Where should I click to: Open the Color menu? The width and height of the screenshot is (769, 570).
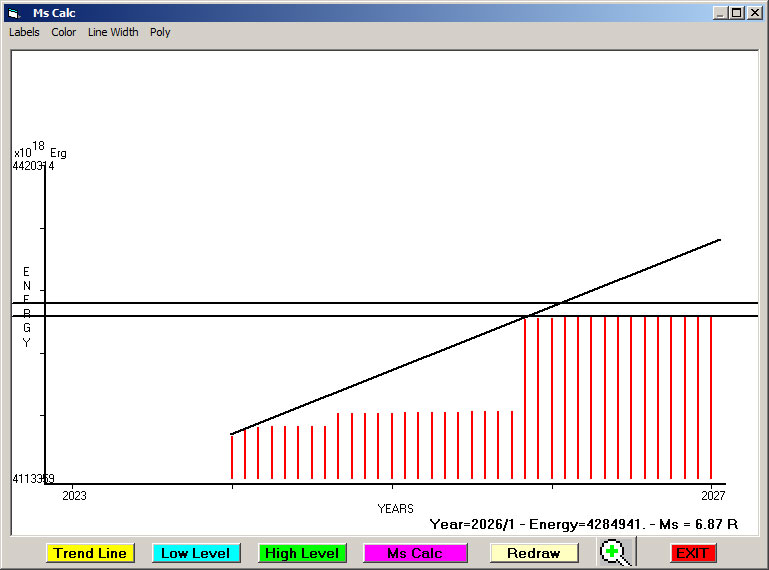coord(64,32)
